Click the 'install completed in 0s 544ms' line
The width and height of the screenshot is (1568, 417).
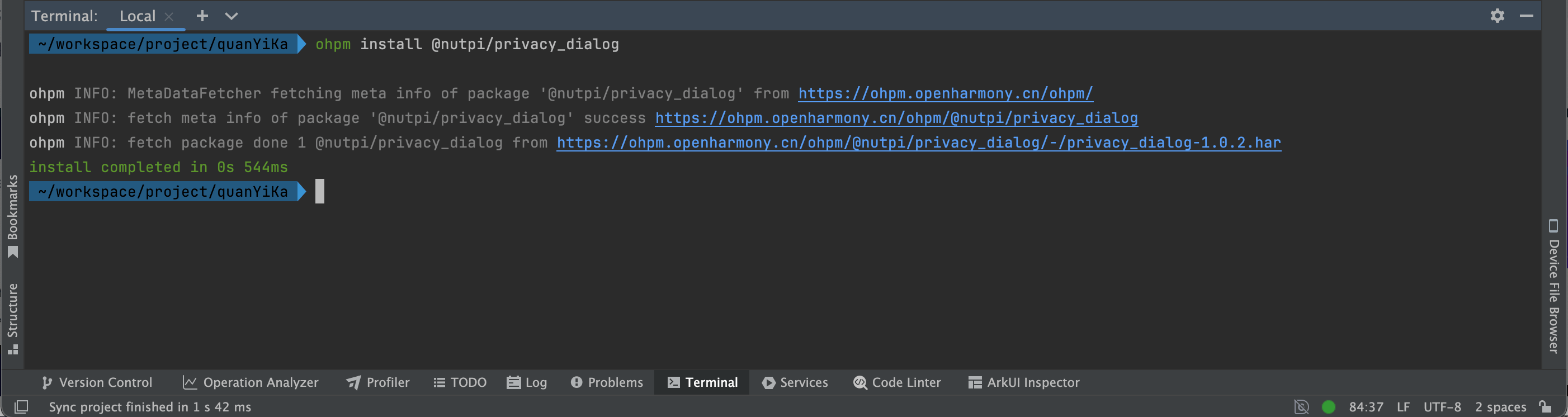(x=158, y=167)
